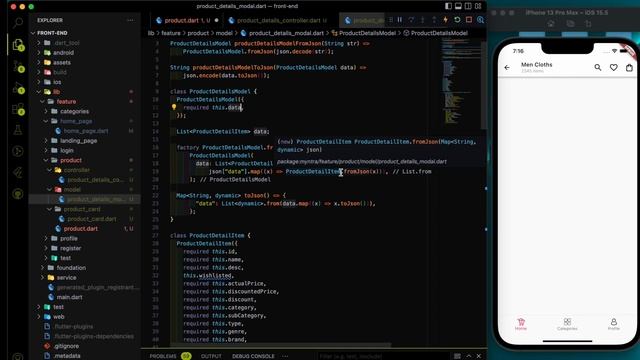This screenshot has width=640, height=360.
Task: Open the Testing flask icon
Action: 18,130
